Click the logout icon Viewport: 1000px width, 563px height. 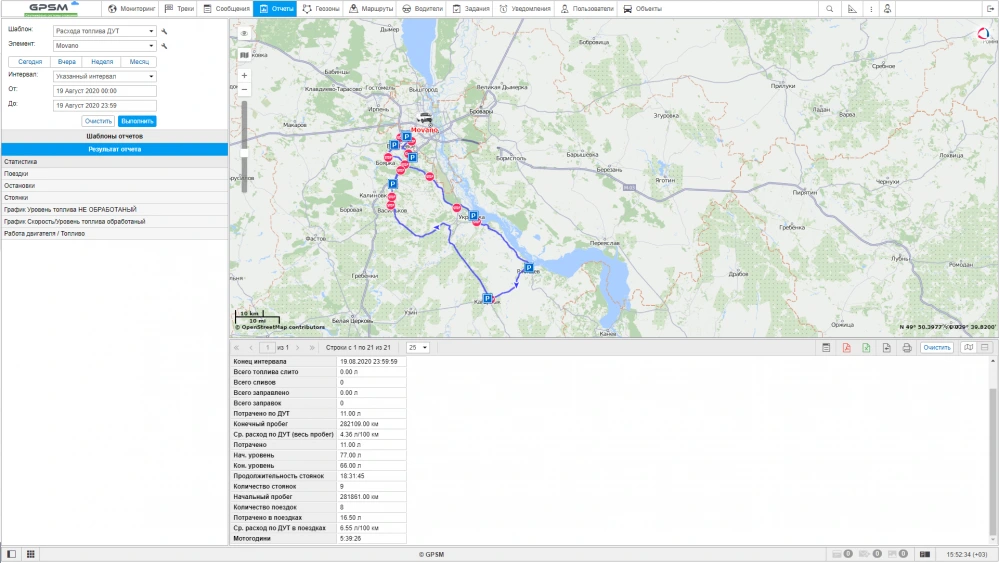(x=990, y=9)
